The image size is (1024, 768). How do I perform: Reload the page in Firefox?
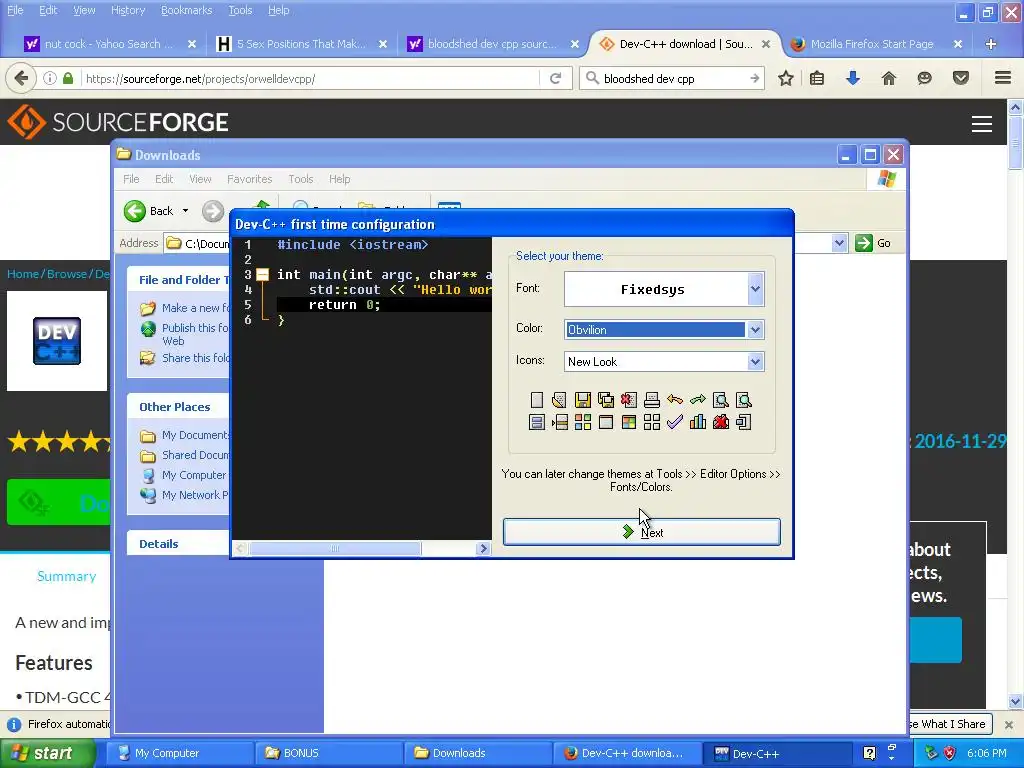point(556,78)
